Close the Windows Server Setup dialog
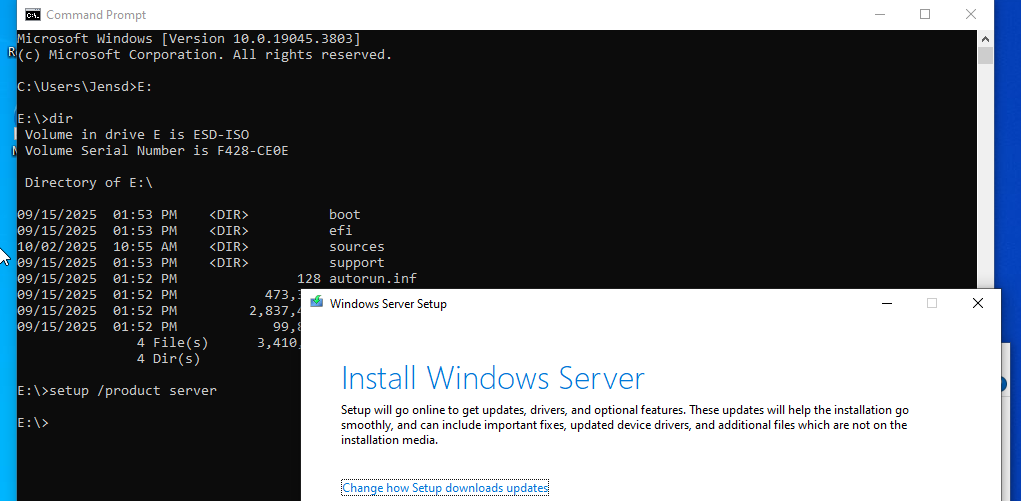Image resolution: width=1021 pixels, height=501 pixels. [977, 303]
